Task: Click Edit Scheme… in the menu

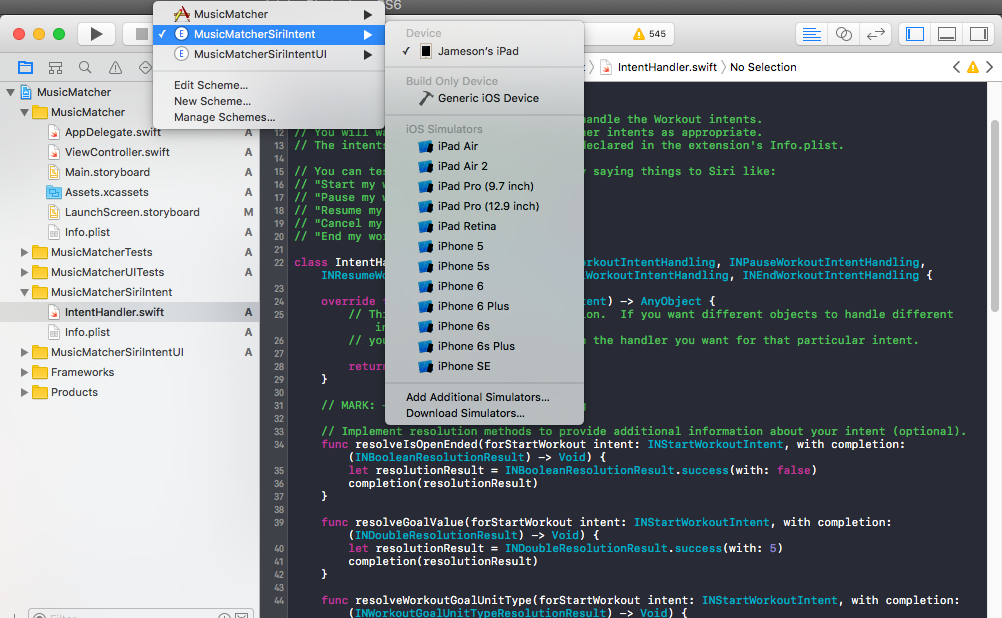Action: click(211, 85)
